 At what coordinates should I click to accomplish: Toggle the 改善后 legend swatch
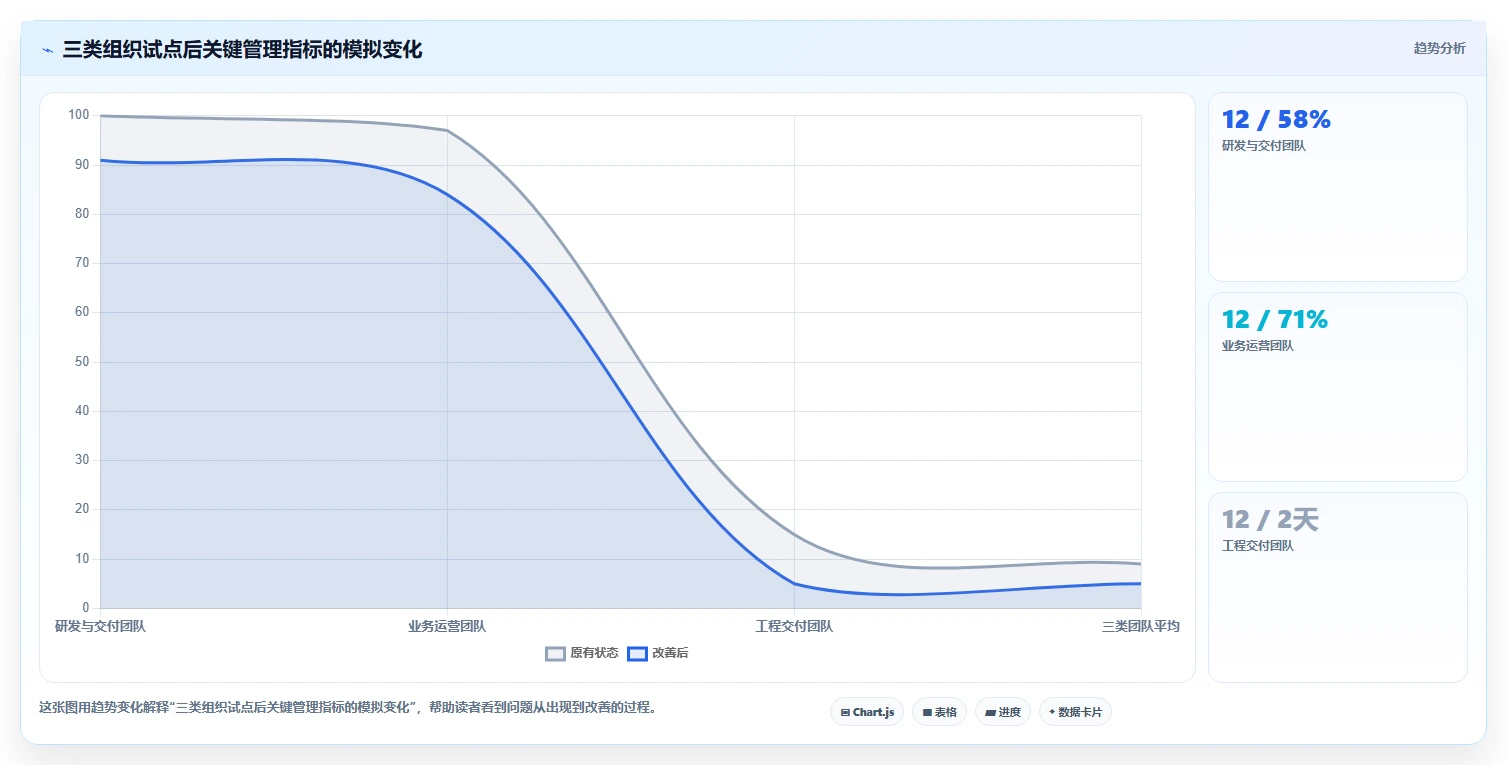point(637,653)
